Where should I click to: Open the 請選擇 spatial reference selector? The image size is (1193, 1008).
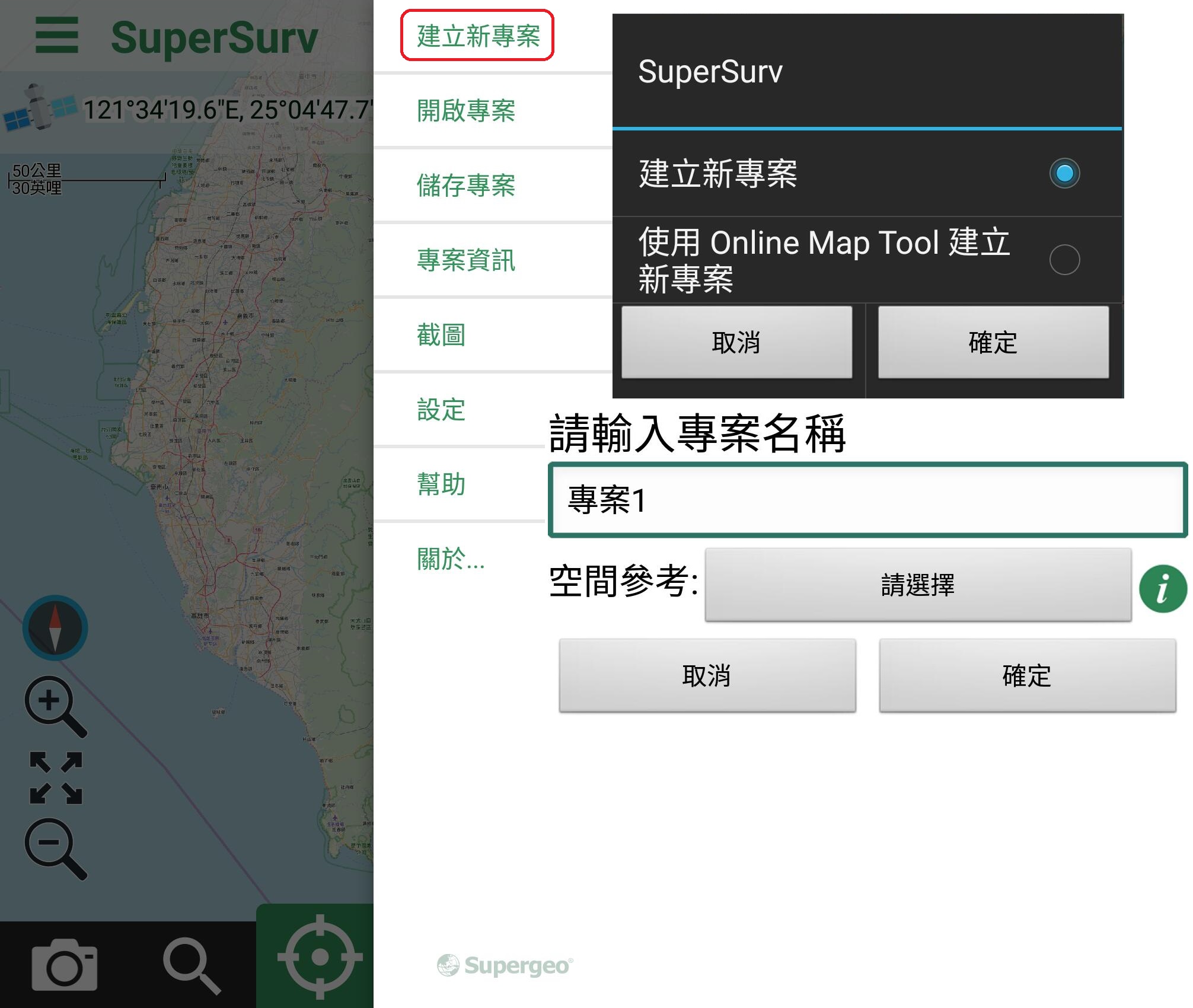click(x=918, y=585)
